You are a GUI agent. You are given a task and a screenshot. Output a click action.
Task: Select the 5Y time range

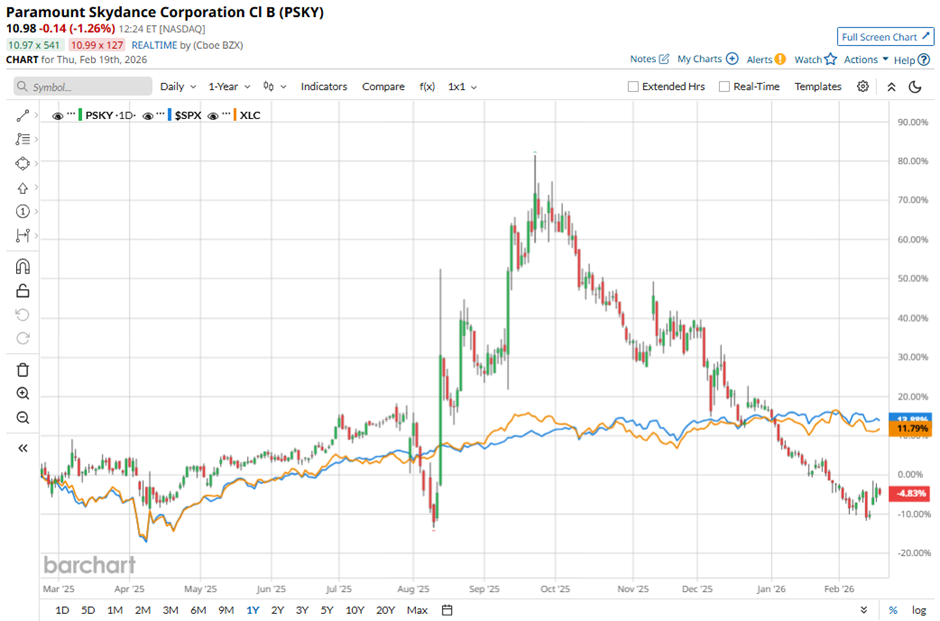pos(327,610)
